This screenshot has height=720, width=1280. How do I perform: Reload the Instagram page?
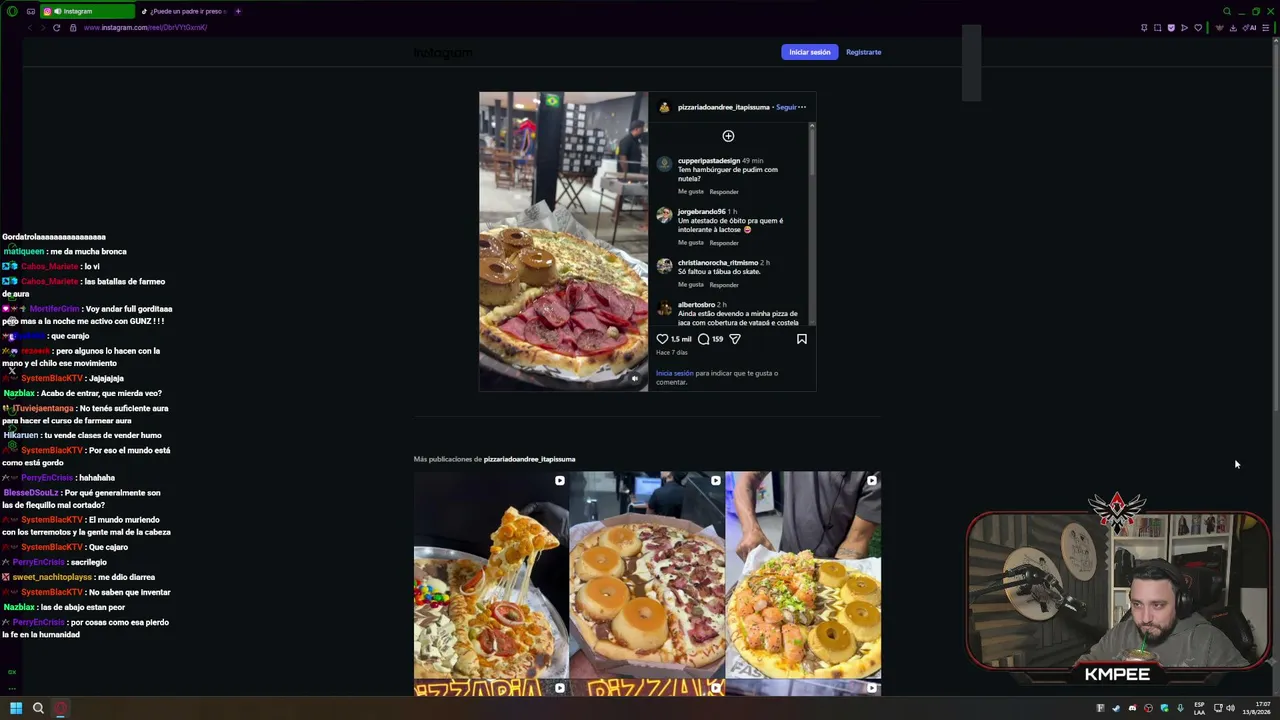pos(57,28)
